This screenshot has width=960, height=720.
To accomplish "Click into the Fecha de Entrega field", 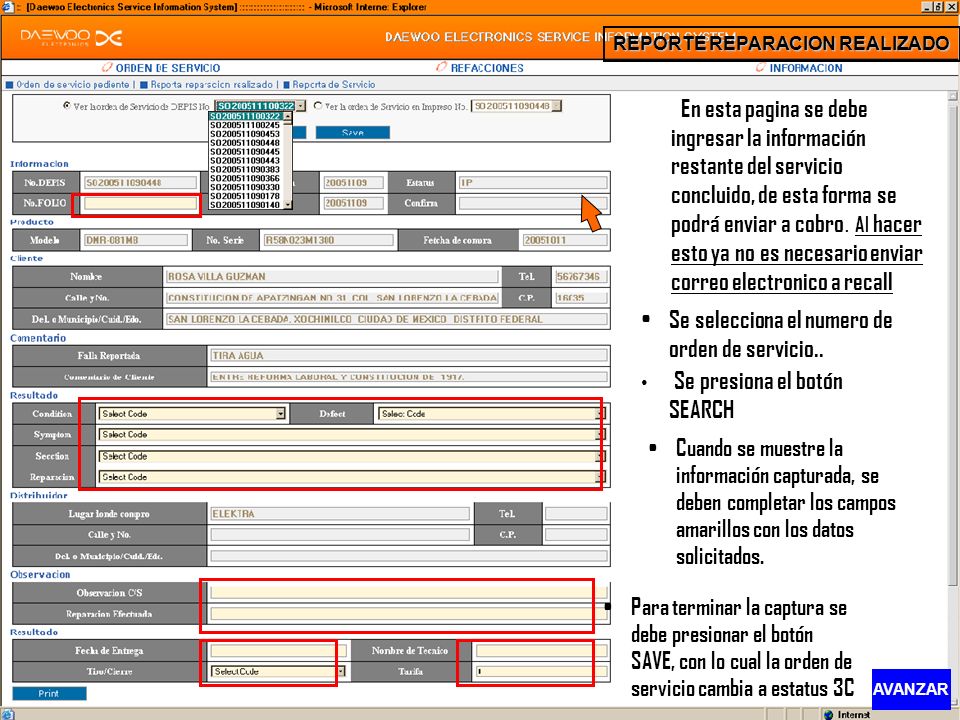I will (279, 650).
